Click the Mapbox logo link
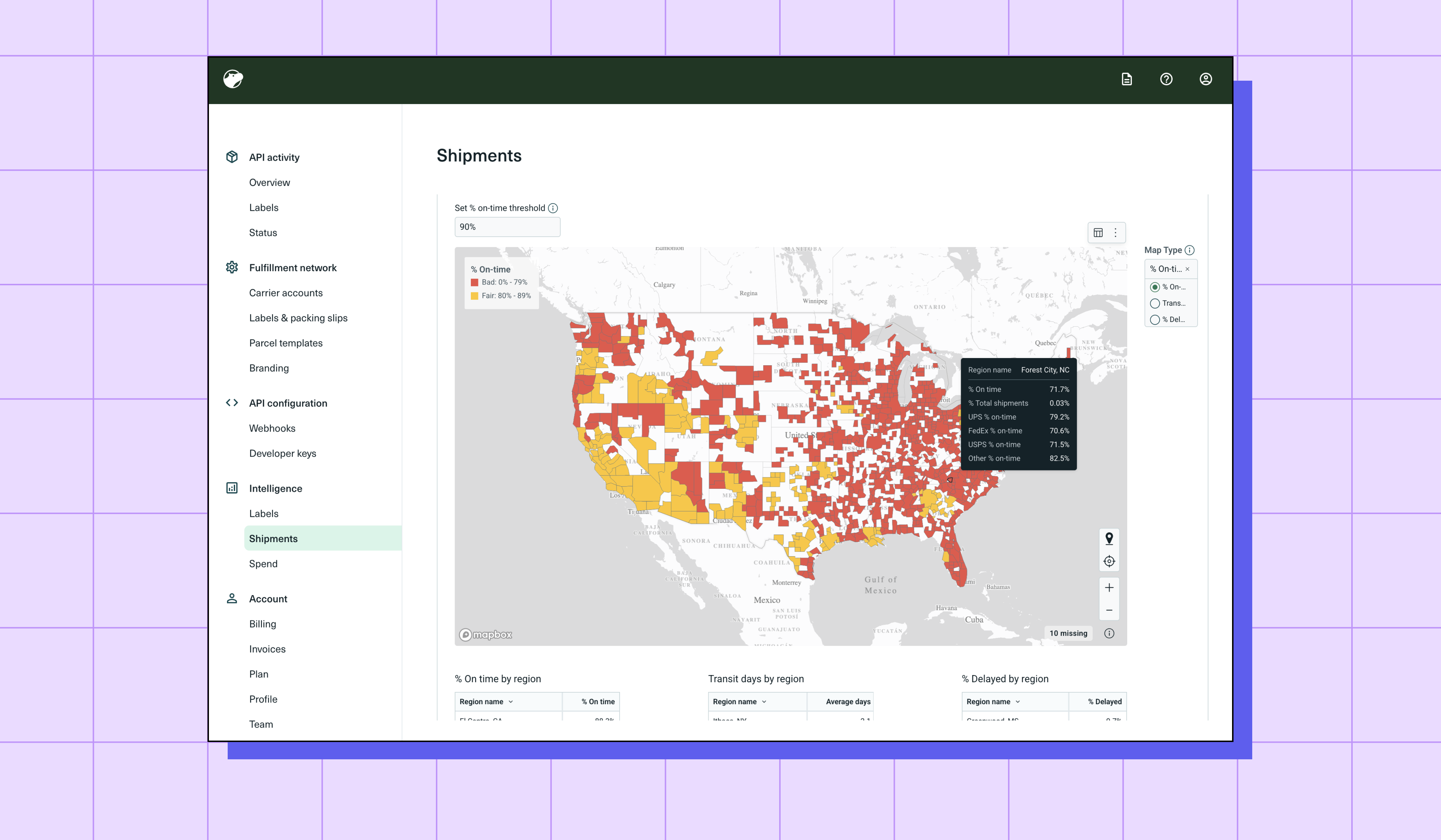This screenshot has height=840, width=1441. (486, 635)
